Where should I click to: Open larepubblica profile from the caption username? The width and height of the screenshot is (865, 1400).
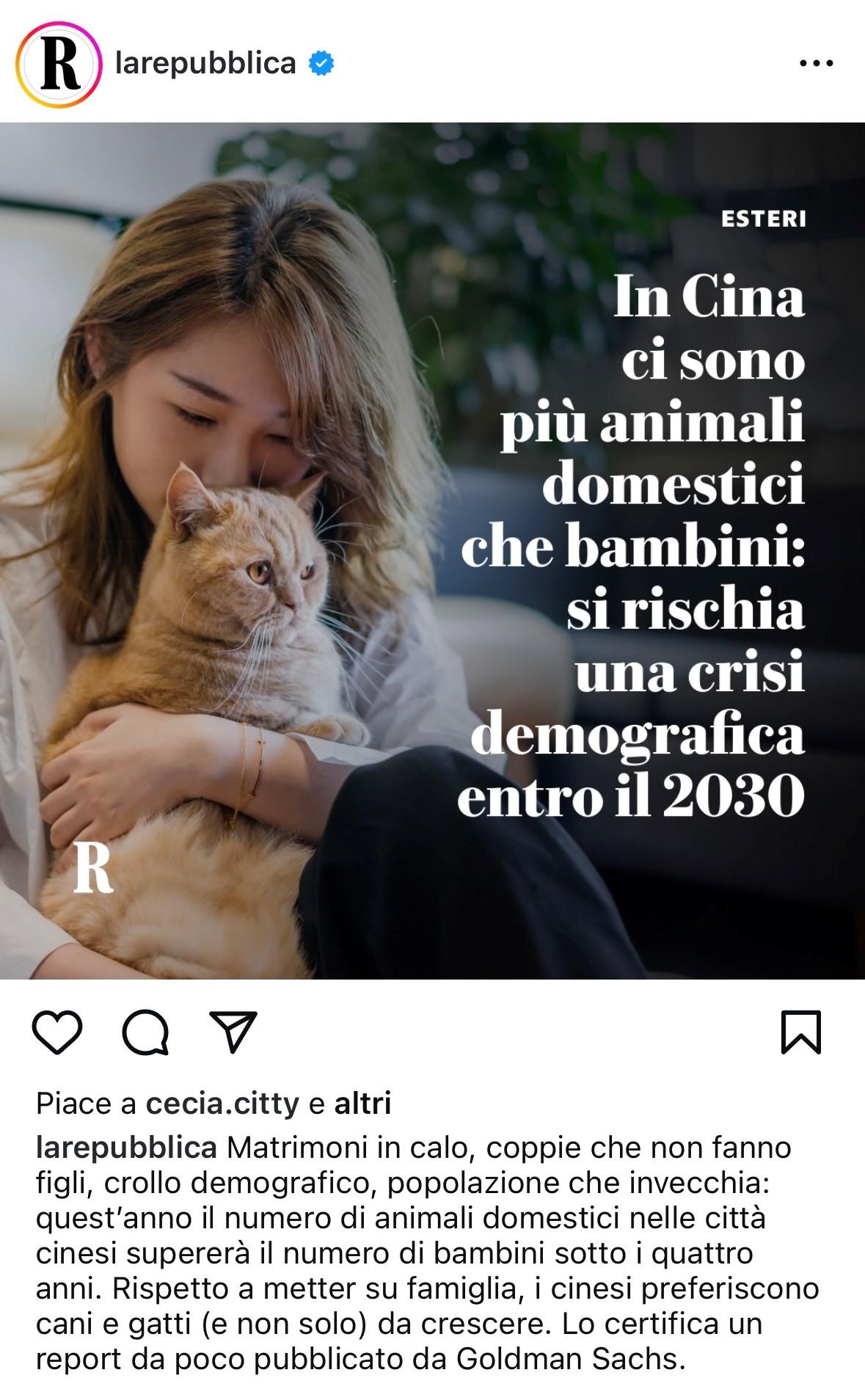[126, 1148]
